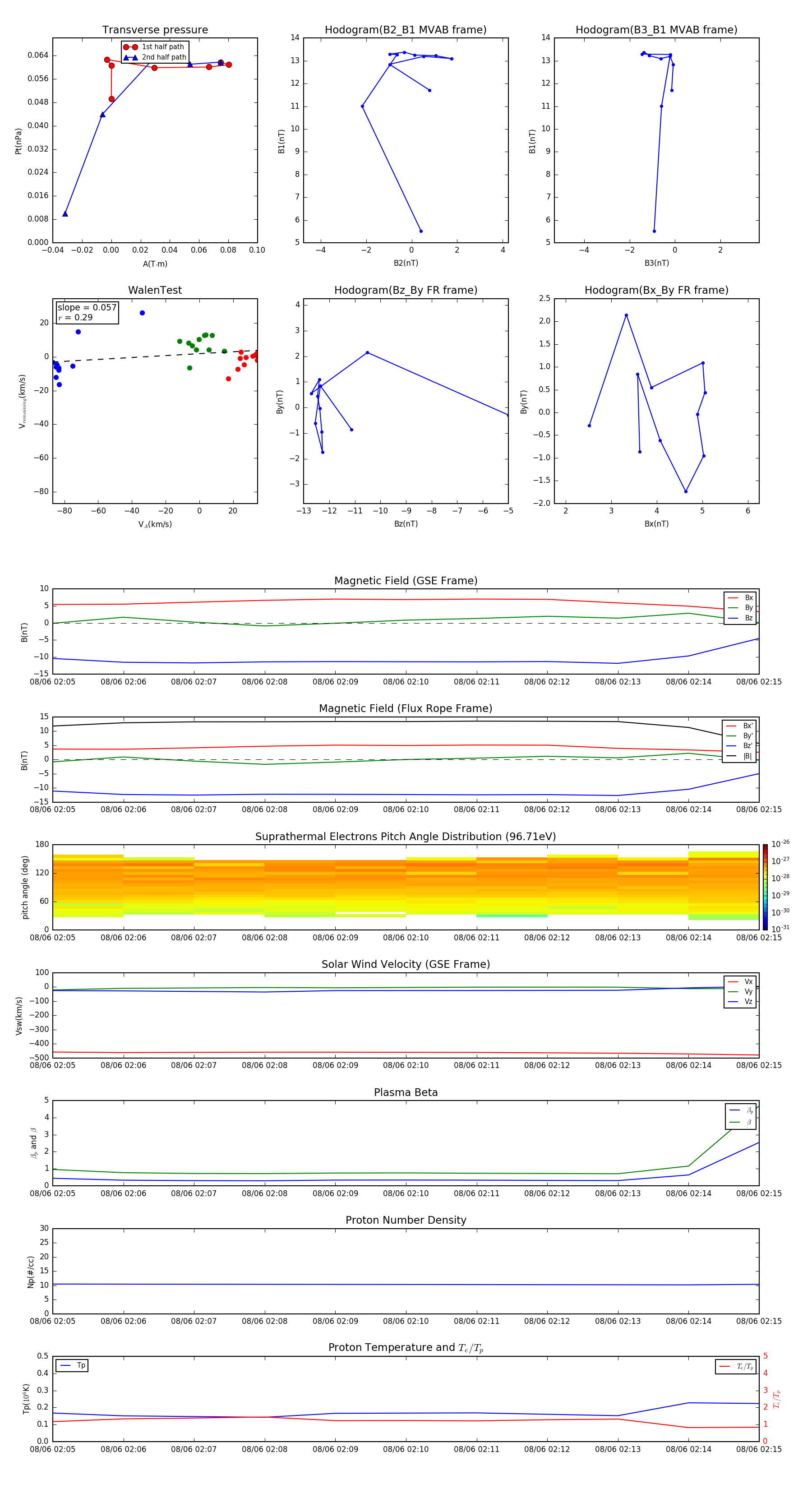Click '08/06 02:05' tick under GSE field plot
Image resolution: width=812 pixels, height=1489 pixels.
click(x=53, y=682)
